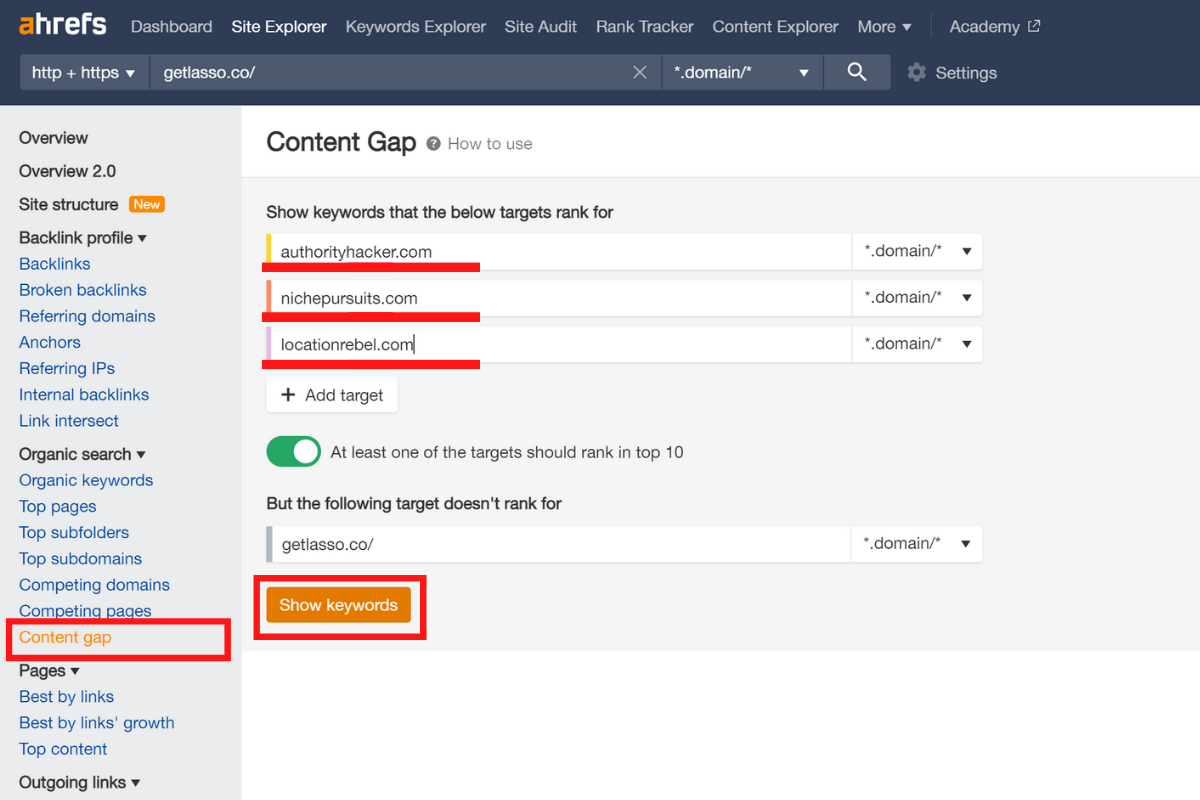Open Link intersect tool

[69, 421]
